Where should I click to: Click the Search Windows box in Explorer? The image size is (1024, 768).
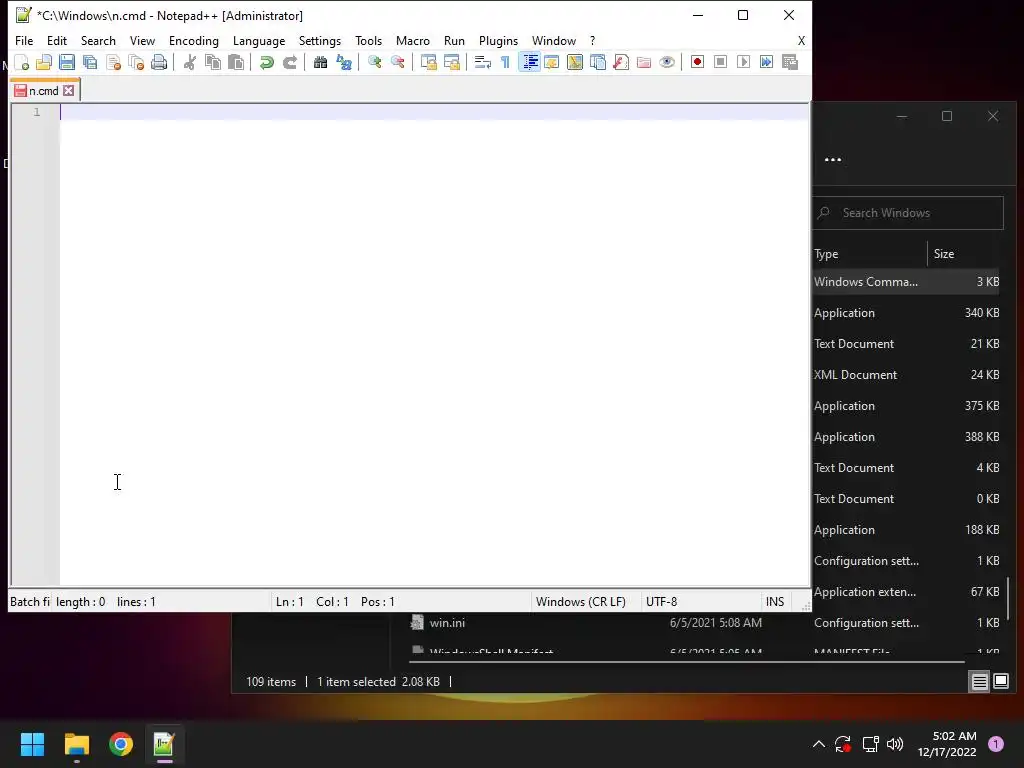point(908,213)
